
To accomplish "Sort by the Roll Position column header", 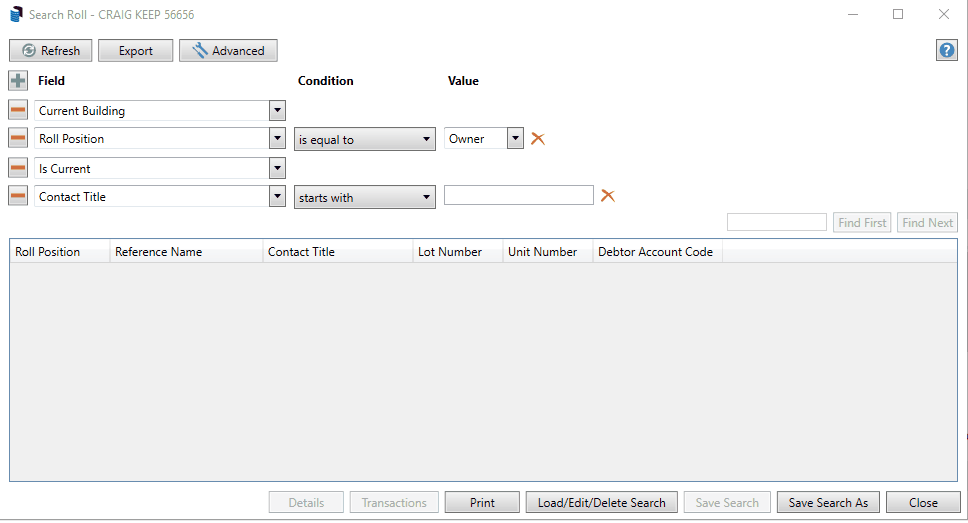I will click(x=60, y=252).
